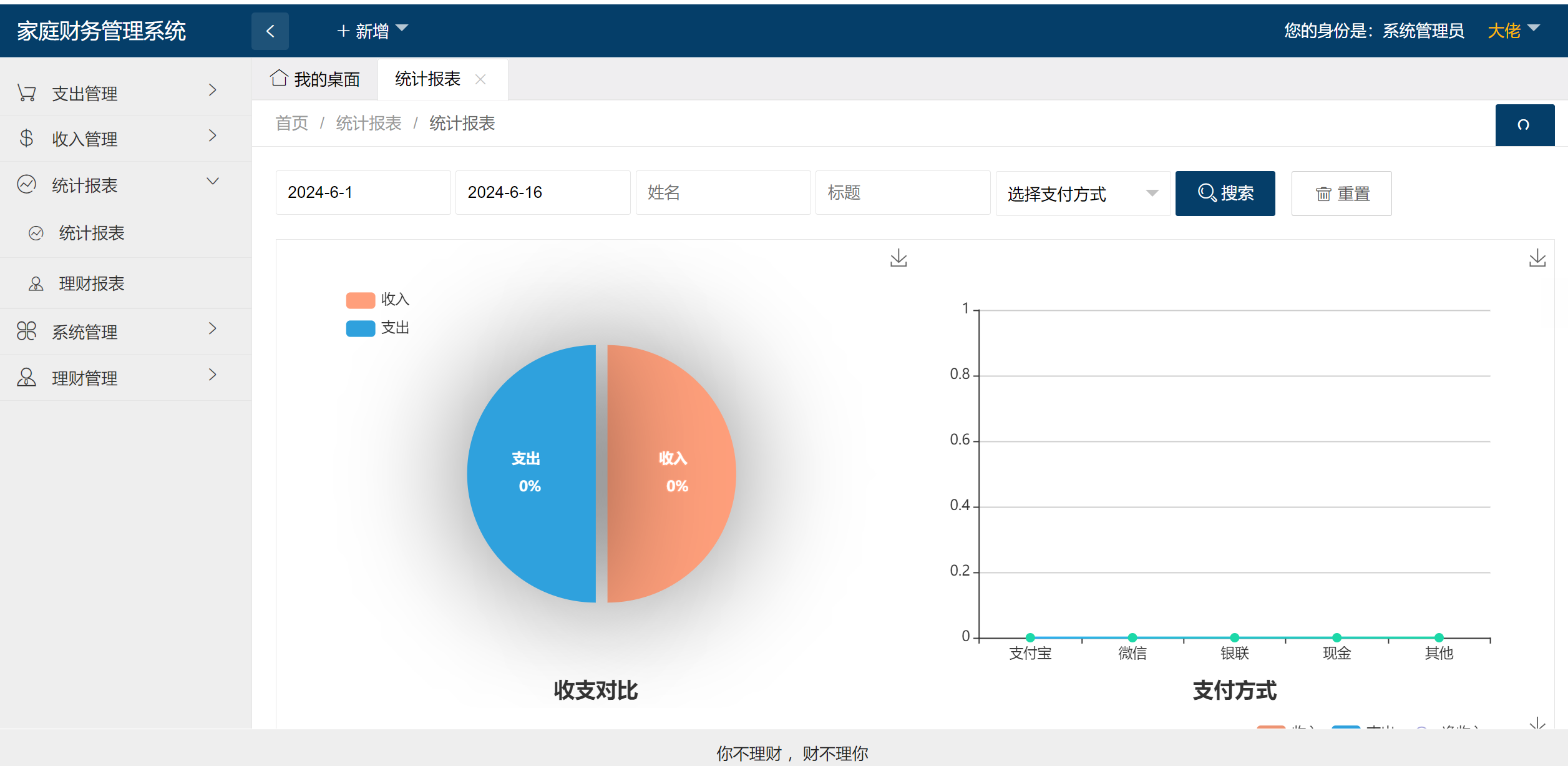Click the 重置 reset button

click(1341, 194)
